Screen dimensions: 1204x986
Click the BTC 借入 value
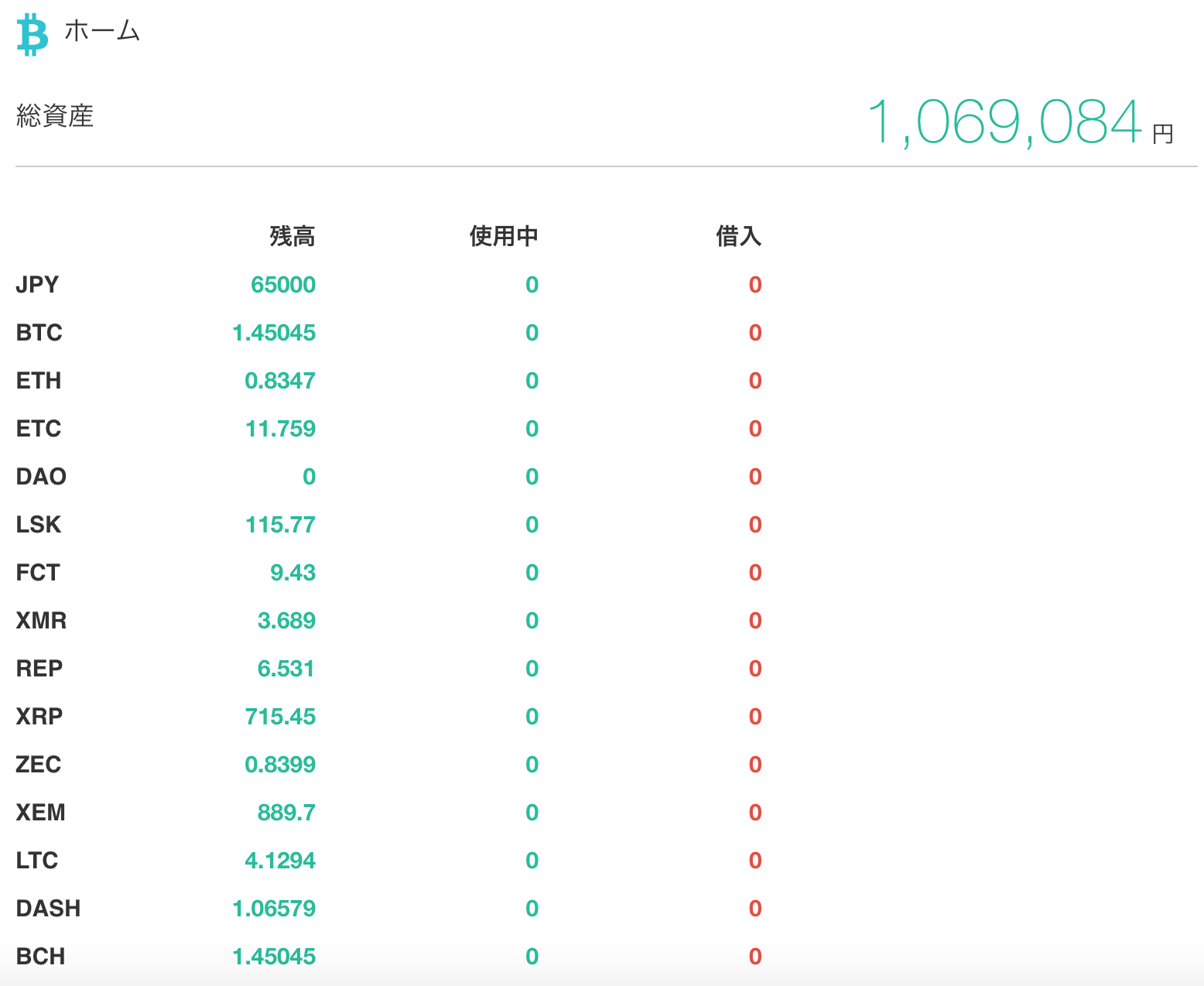click(x=755, y=332)
